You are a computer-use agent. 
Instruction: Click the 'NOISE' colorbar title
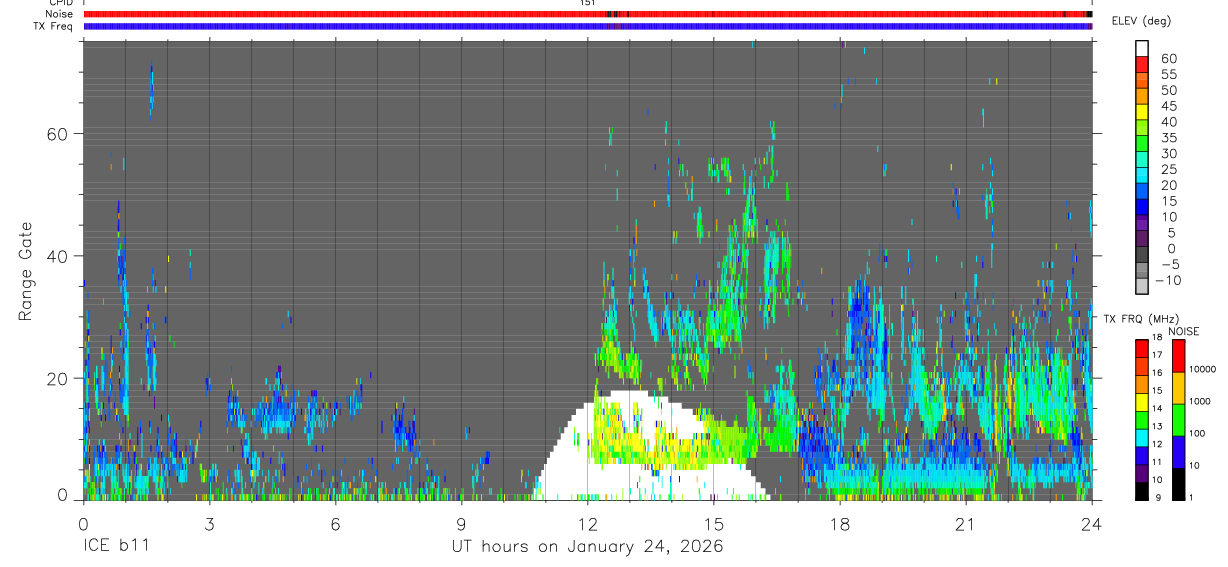(x=1184, y=331)
